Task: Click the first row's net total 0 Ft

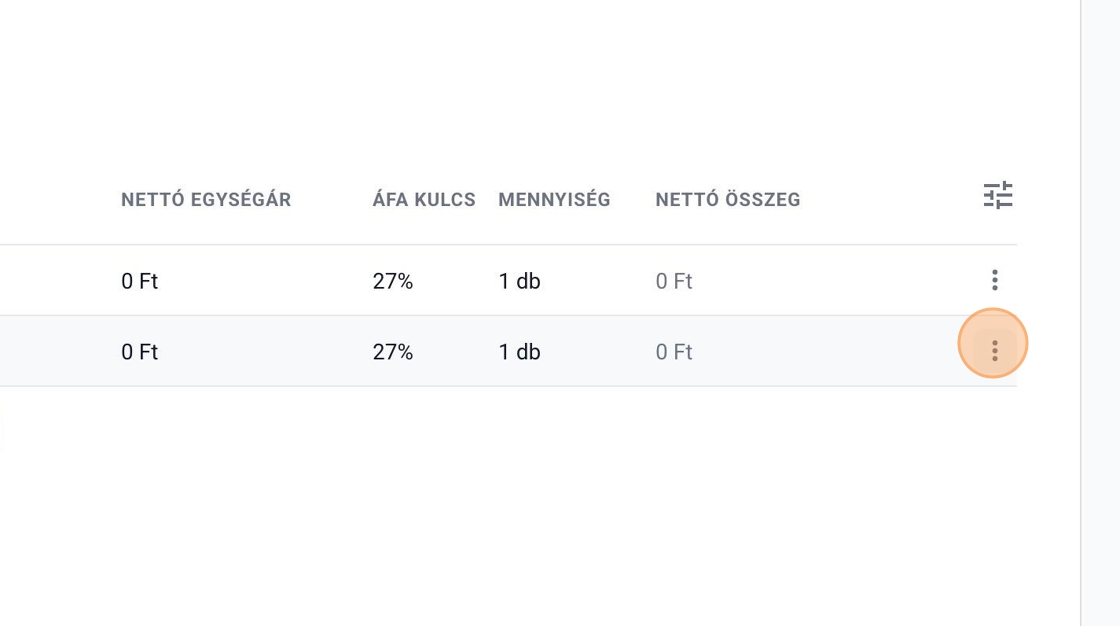Action: 674,282
